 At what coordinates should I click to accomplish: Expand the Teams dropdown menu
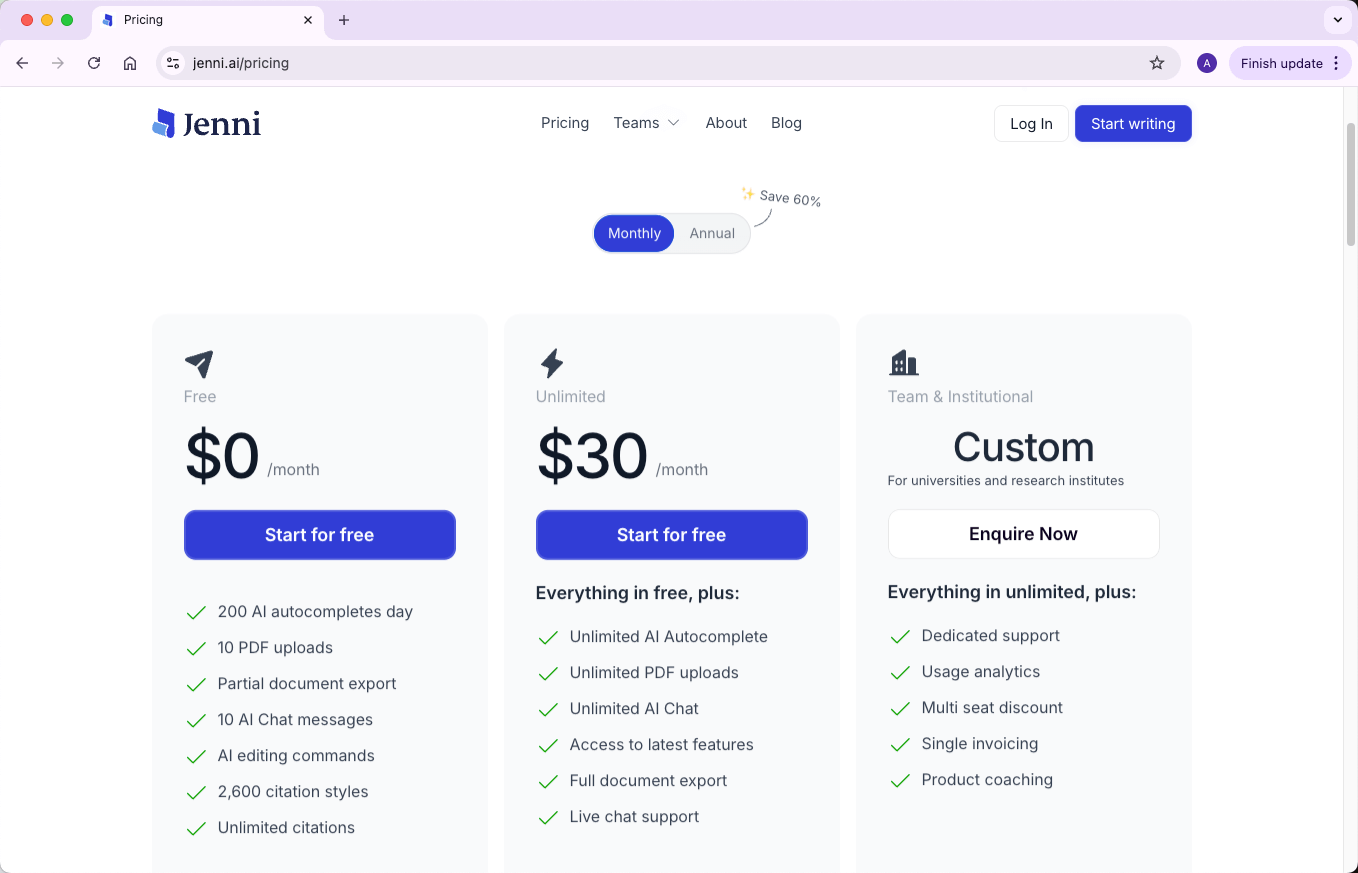pos(646,123)
